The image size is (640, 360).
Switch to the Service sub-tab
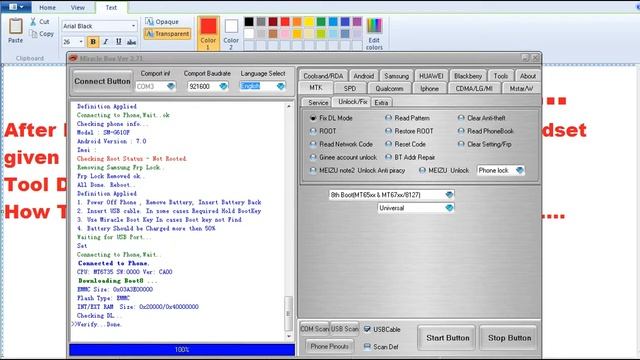coord(318,103)
